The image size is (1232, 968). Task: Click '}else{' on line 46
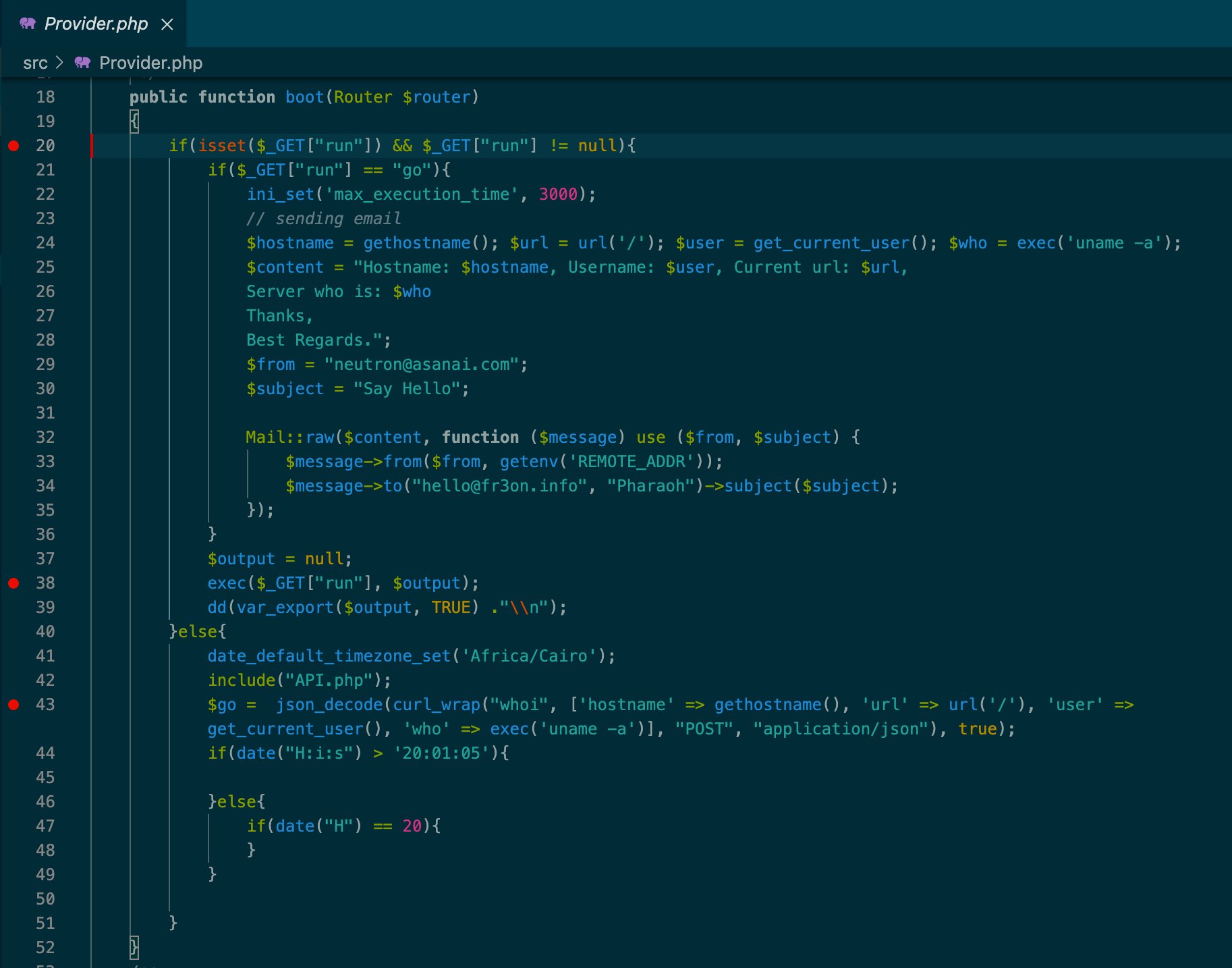tap(237, 802)
